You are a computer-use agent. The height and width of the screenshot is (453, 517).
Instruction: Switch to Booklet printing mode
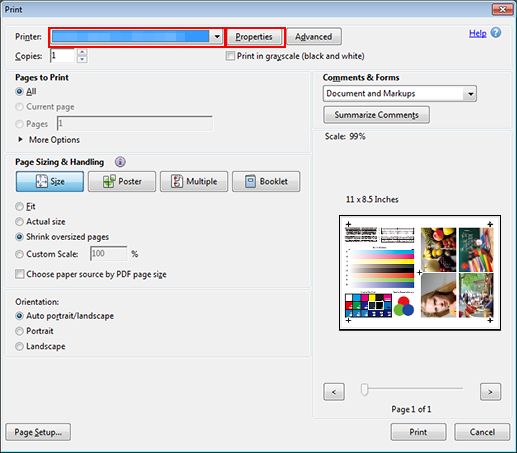coord(266,181)
